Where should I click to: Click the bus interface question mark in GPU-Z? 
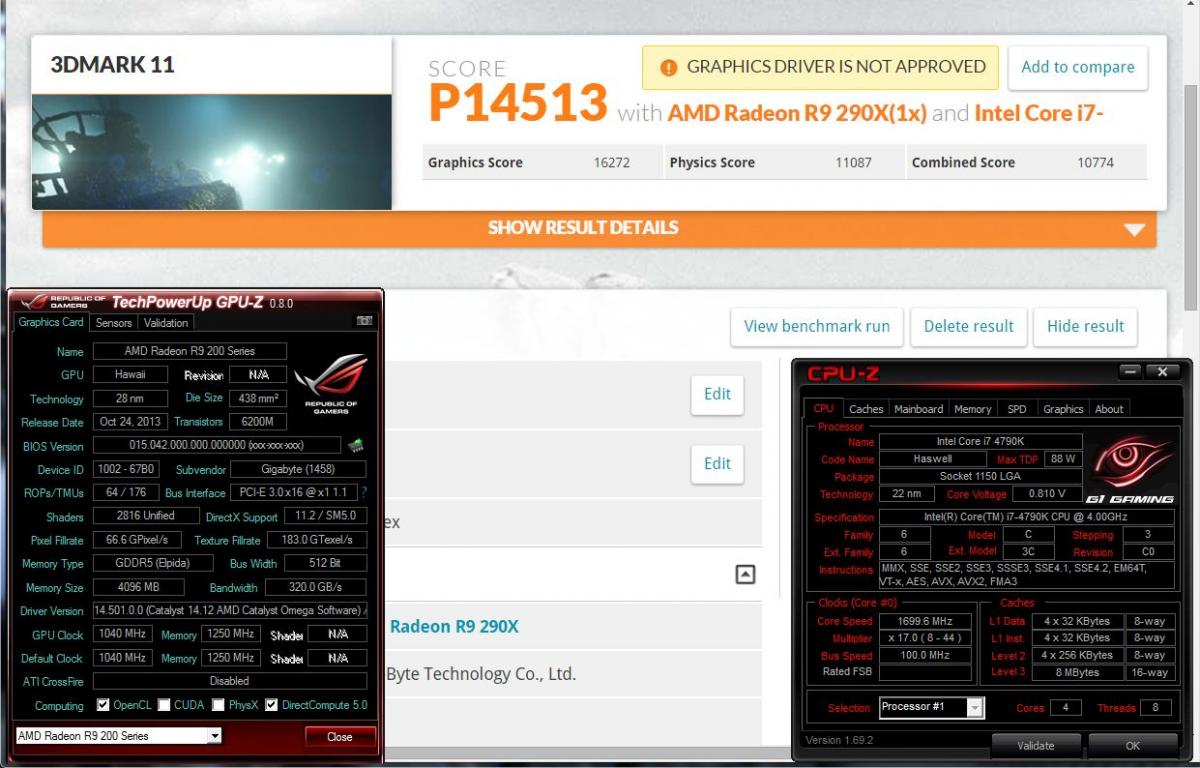click(x=364, y=493)
